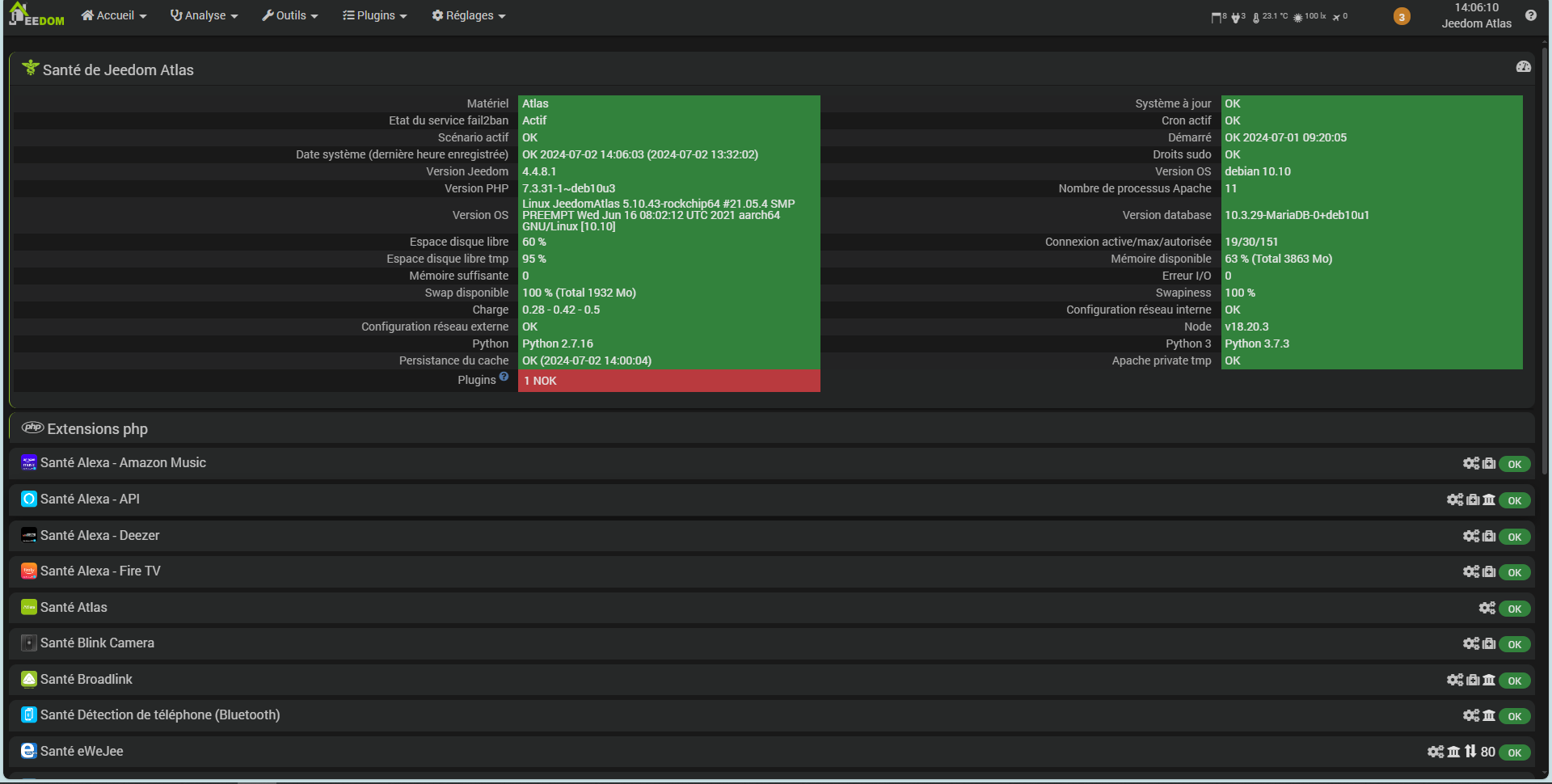Open configuration gears for Blink Camera

pyautogui.click(x=1471, y=643)
